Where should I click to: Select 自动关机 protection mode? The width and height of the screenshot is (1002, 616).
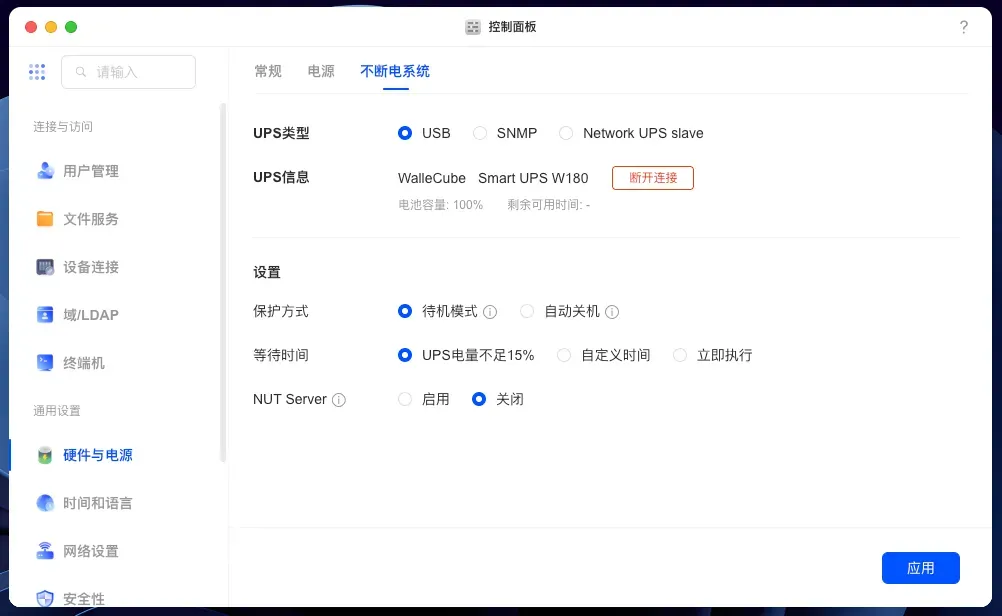tap(527, 311)
